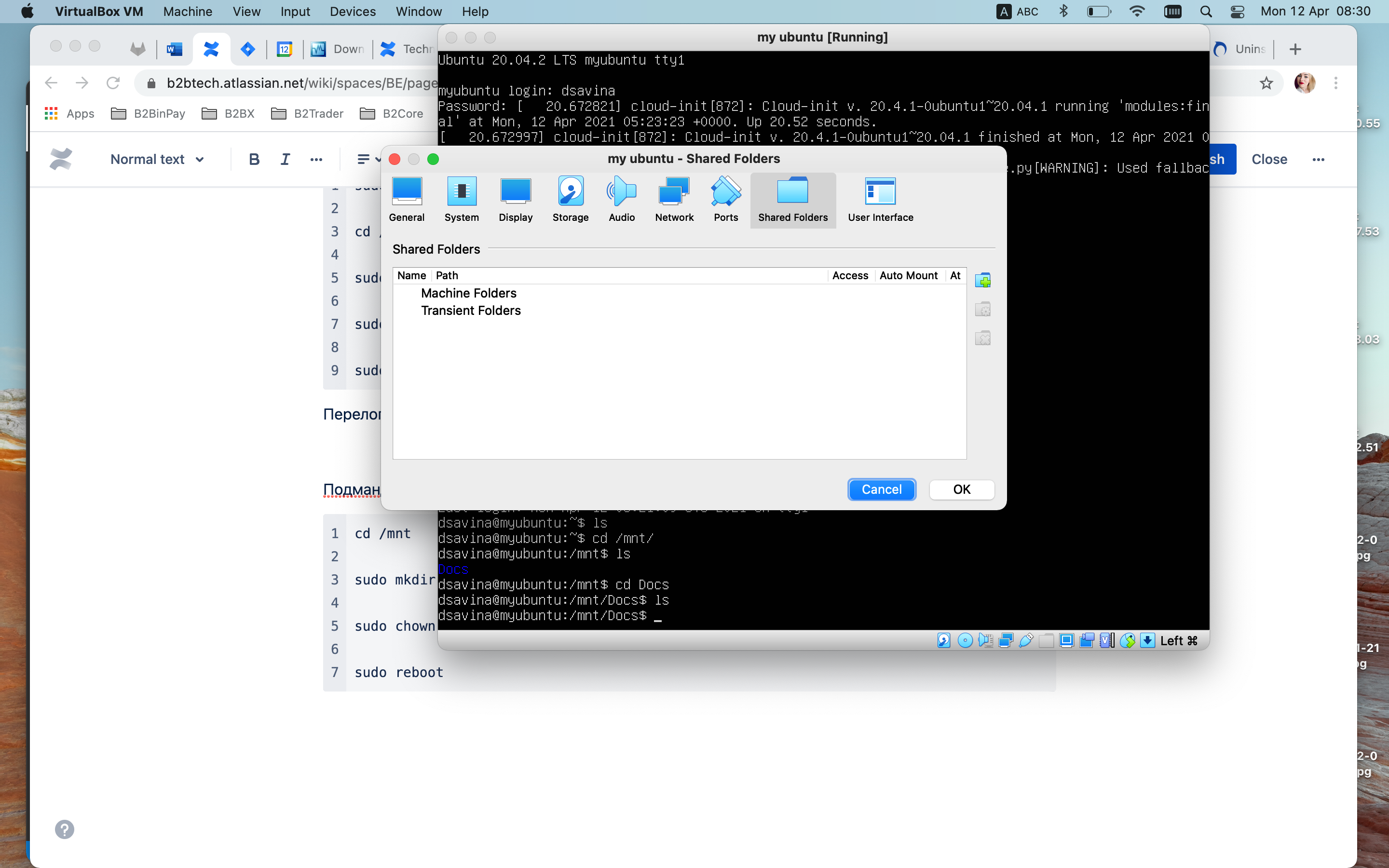Click the optical disk status icon
The height and width of the screenshot is (868, 1389).
pos(965,641)
